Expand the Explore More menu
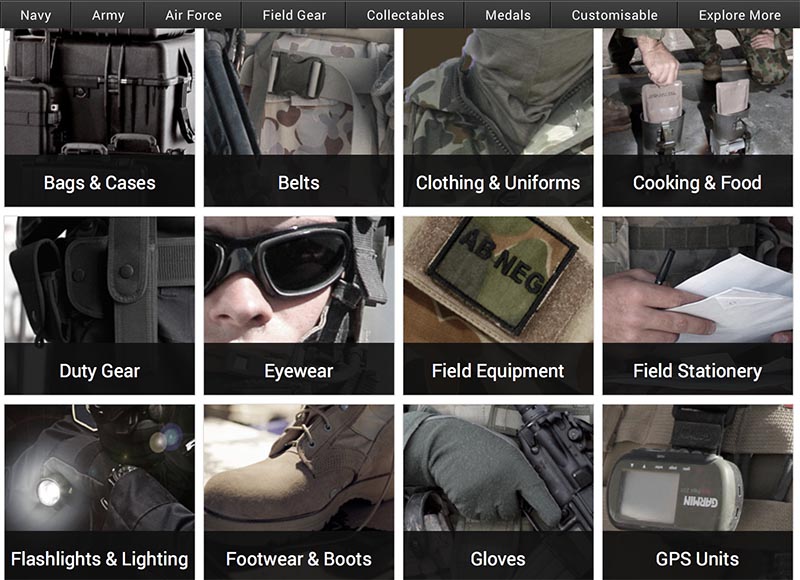The width and height of the screenshot is (800, 580). [739, 15]
